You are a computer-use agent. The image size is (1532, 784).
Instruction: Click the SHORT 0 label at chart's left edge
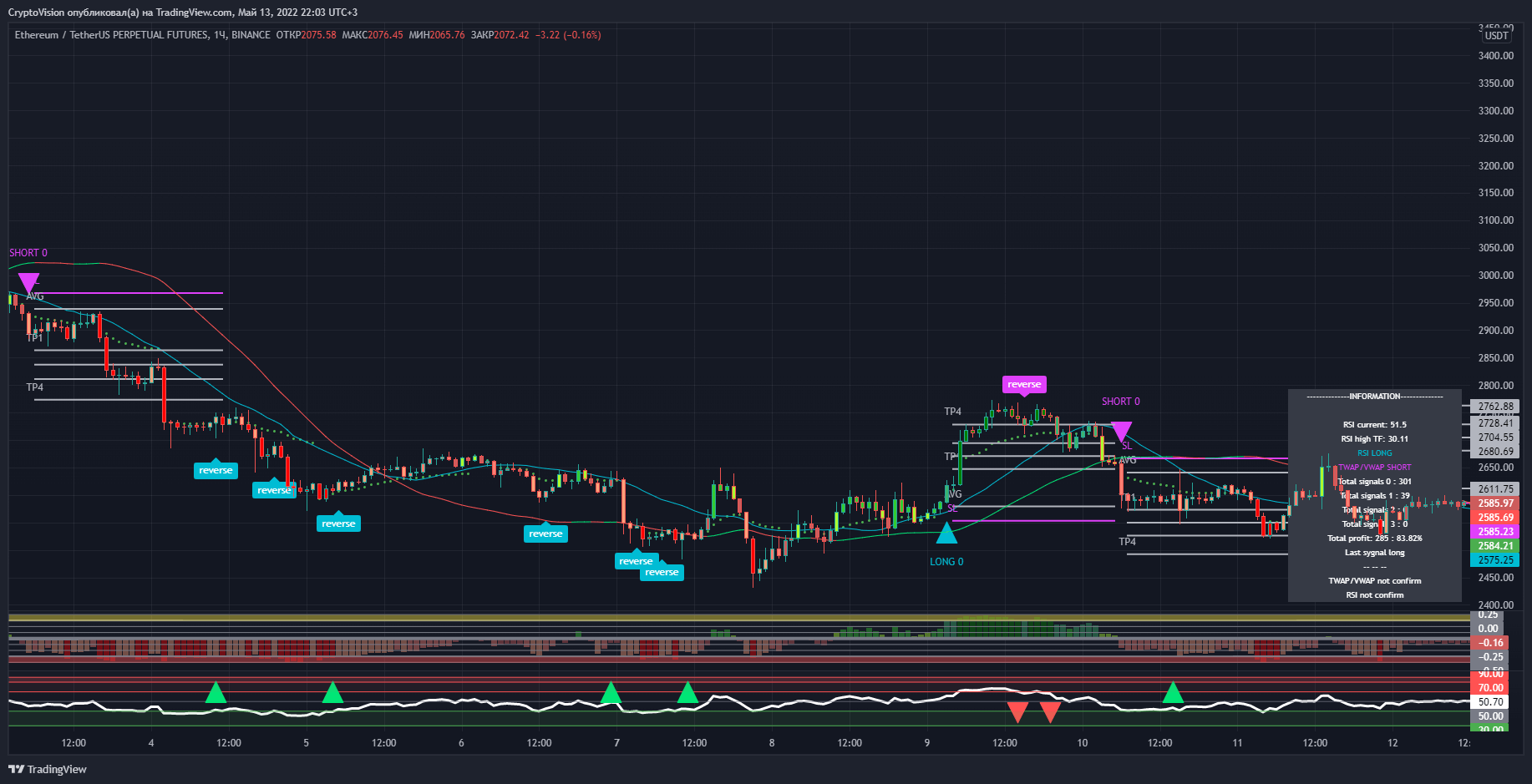tap(28, 253)
